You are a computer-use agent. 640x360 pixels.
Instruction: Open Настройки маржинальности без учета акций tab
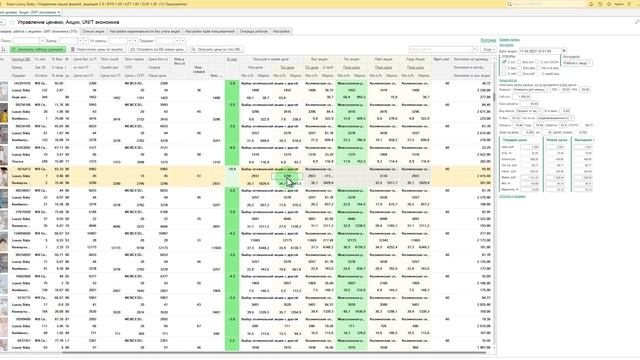(144, 31)
